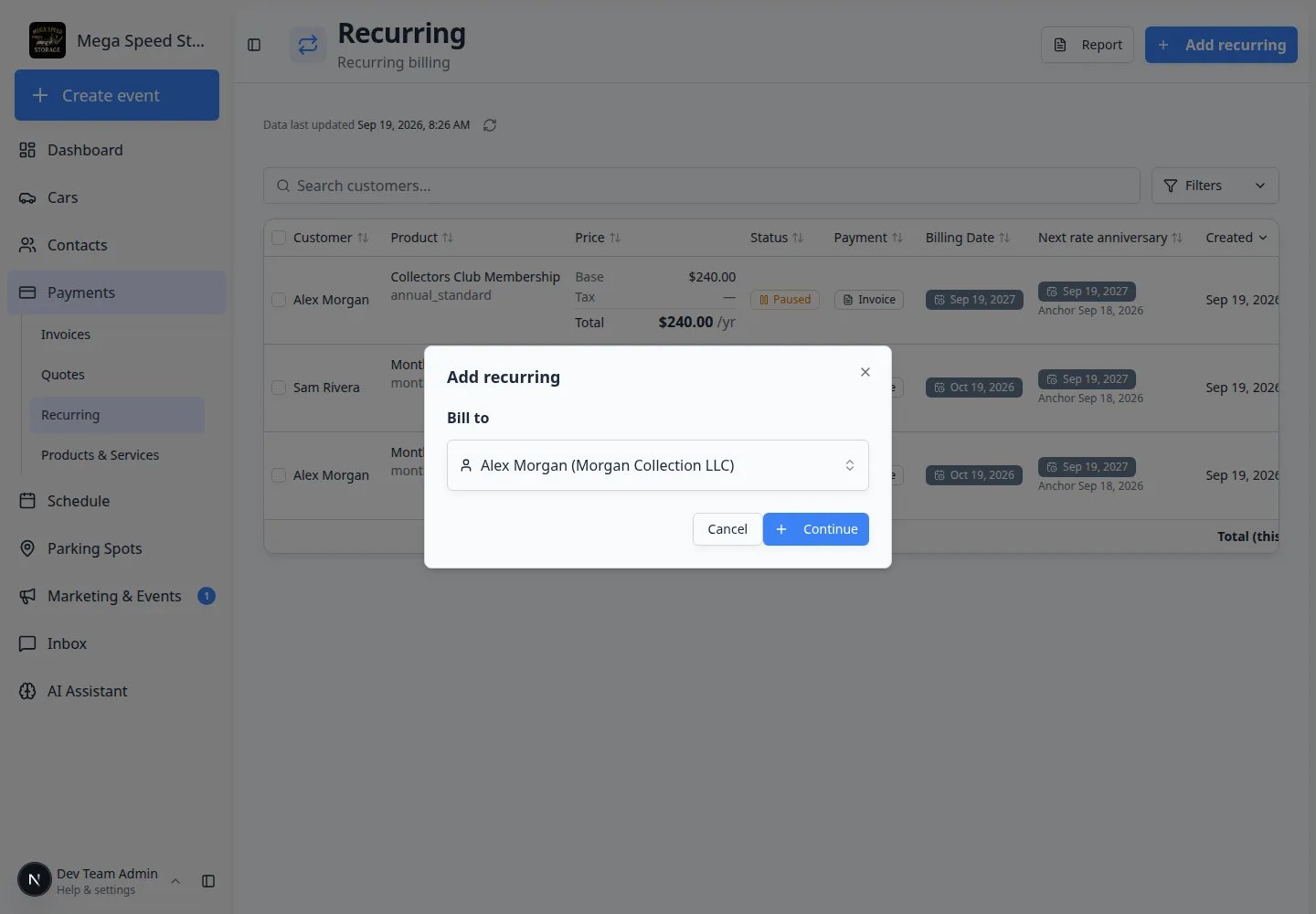Click the Marketing & Events notification badge

click(207, 596)
